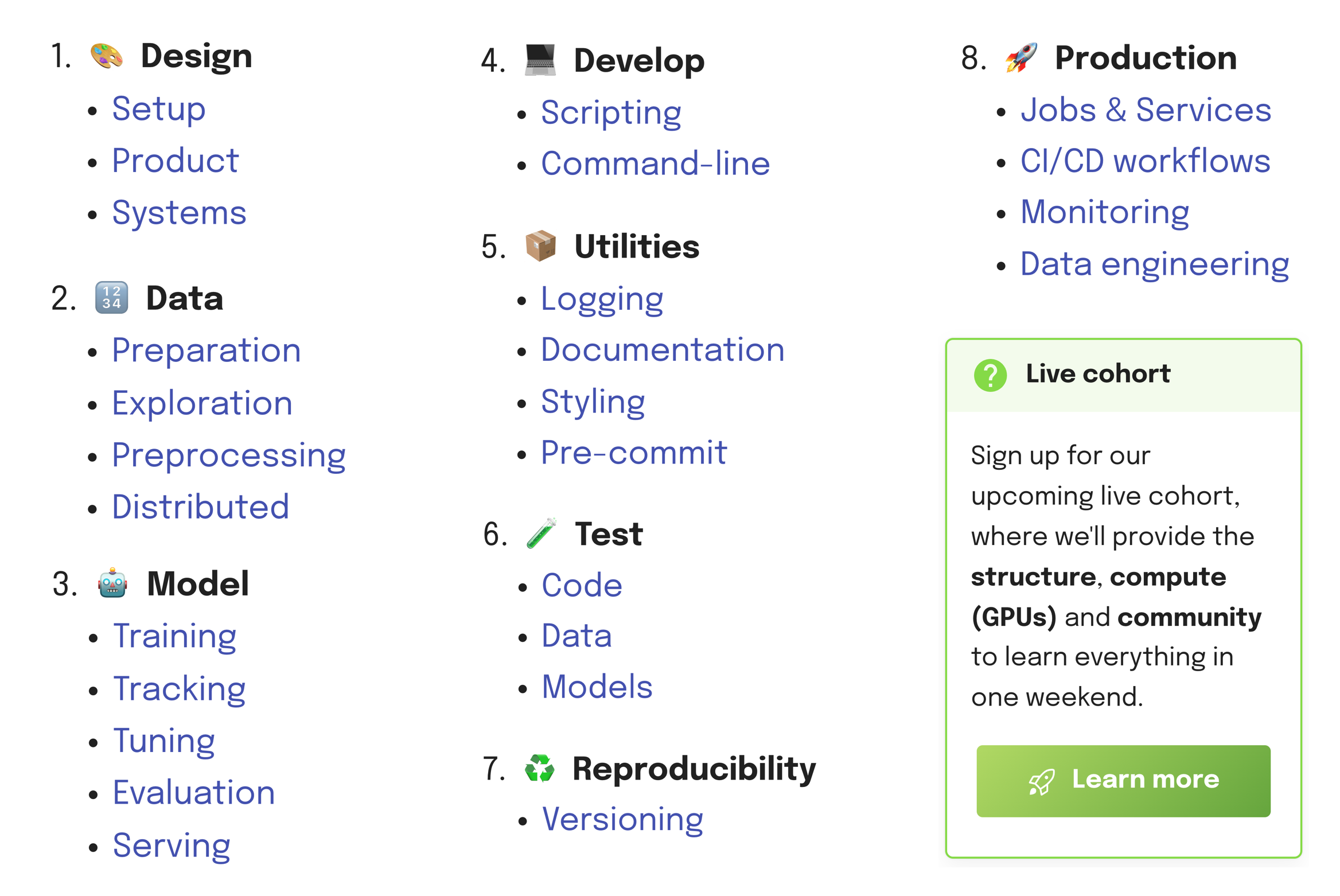Click the palette icon next to Design
Image resolution: width=1340 pixels, height=896 pixels.
pos(107,56)
